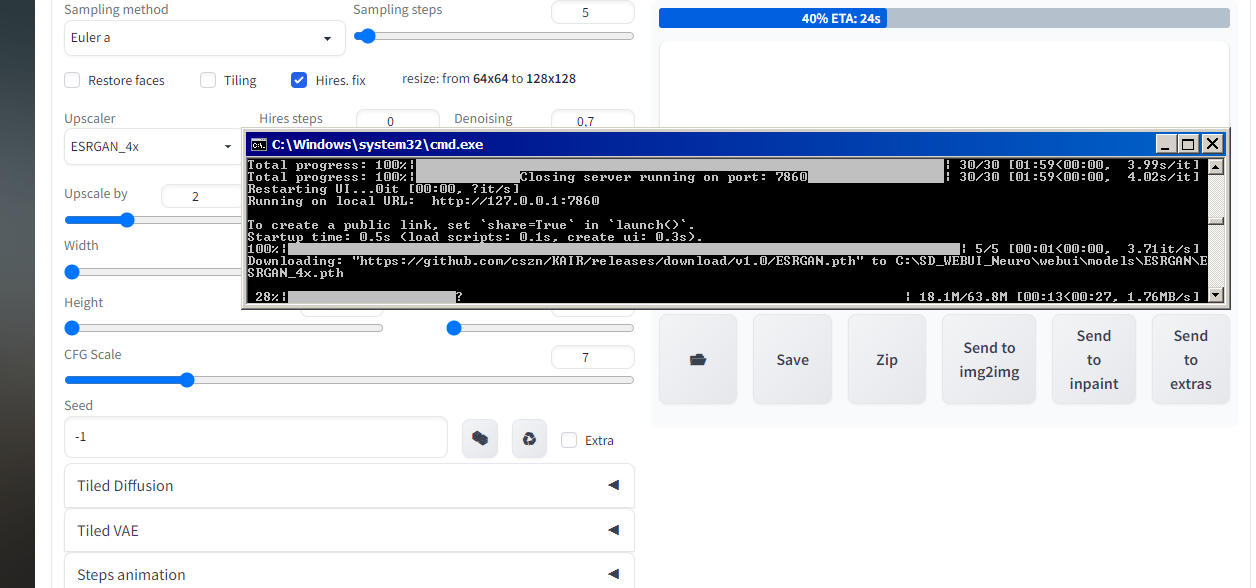Enable the Restore faces checkbox
This screenshot has height=588, width=1256.
point(72,80)
